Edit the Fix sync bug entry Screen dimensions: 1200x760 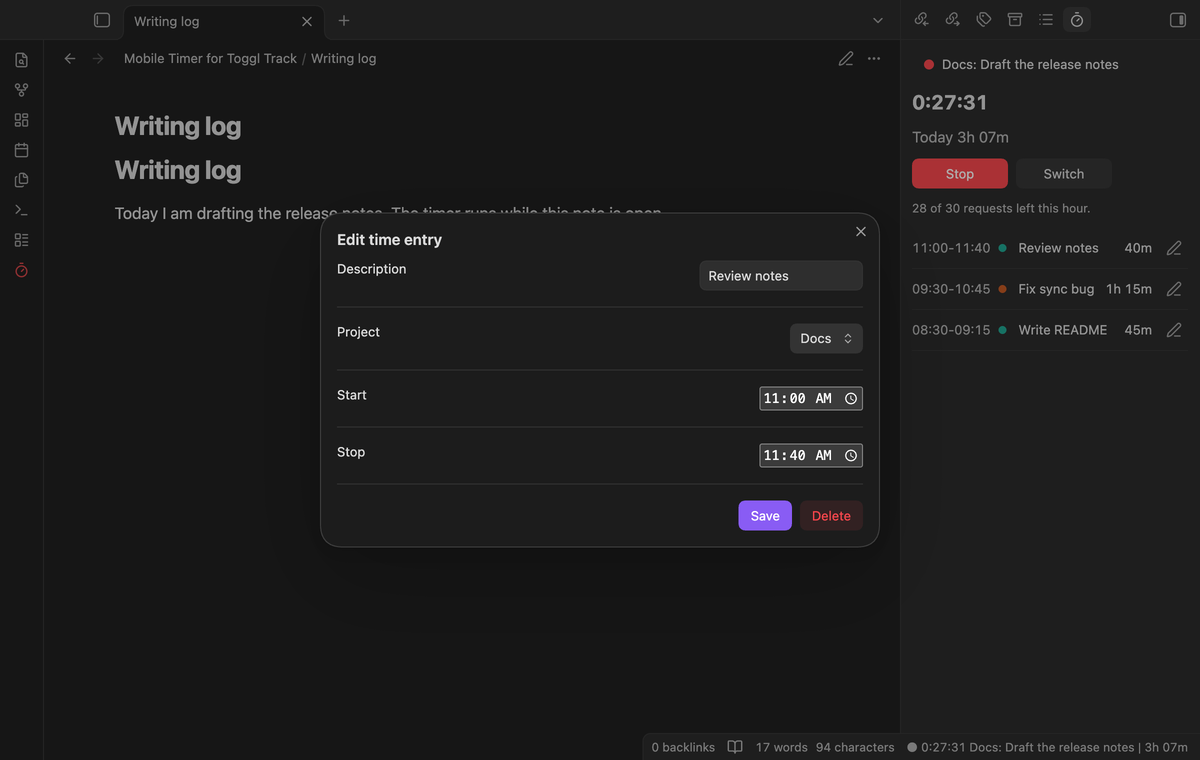1174,289
